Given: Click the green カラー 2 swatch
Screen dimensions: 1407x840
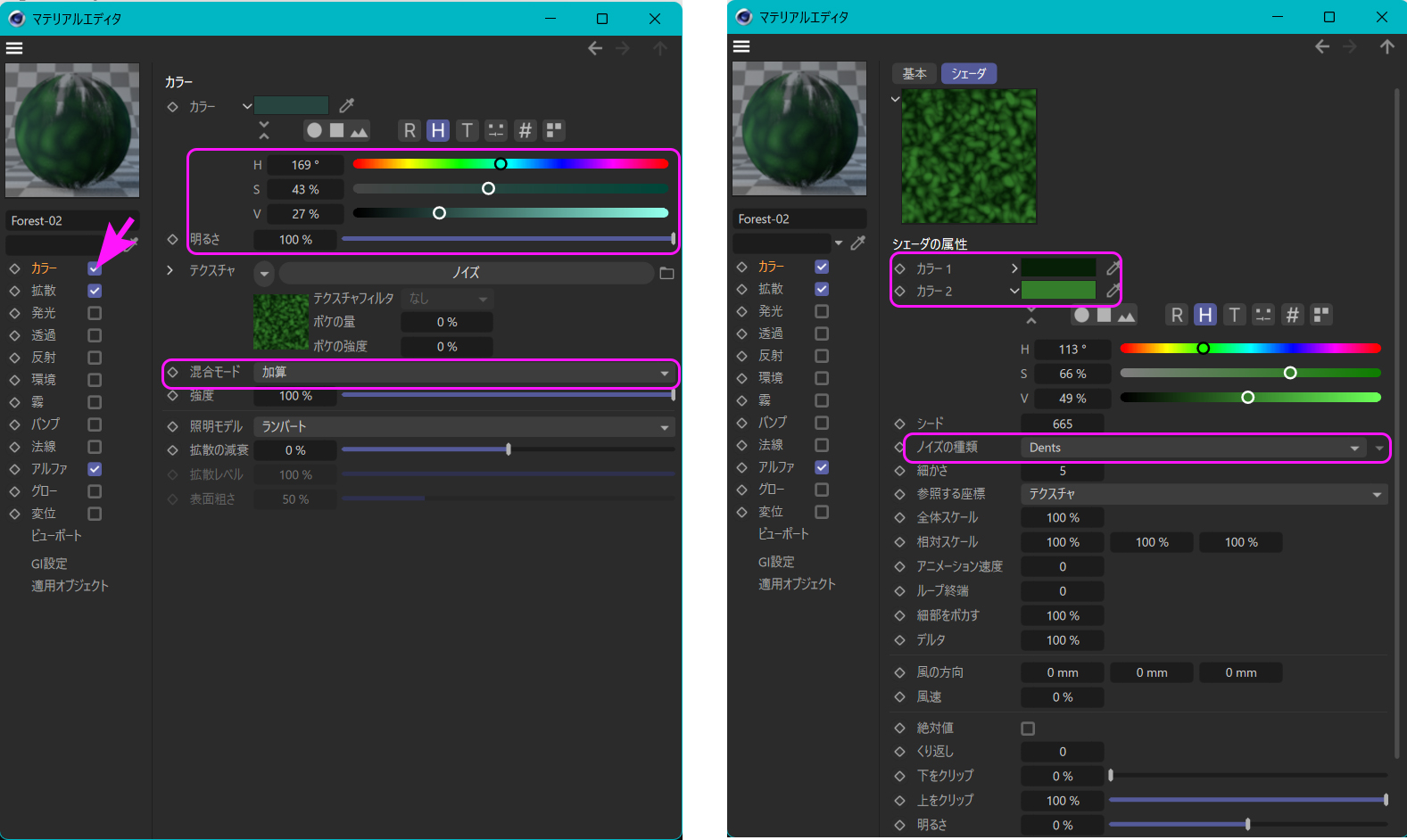Looking at the screenshot, I should point(1058,291).
